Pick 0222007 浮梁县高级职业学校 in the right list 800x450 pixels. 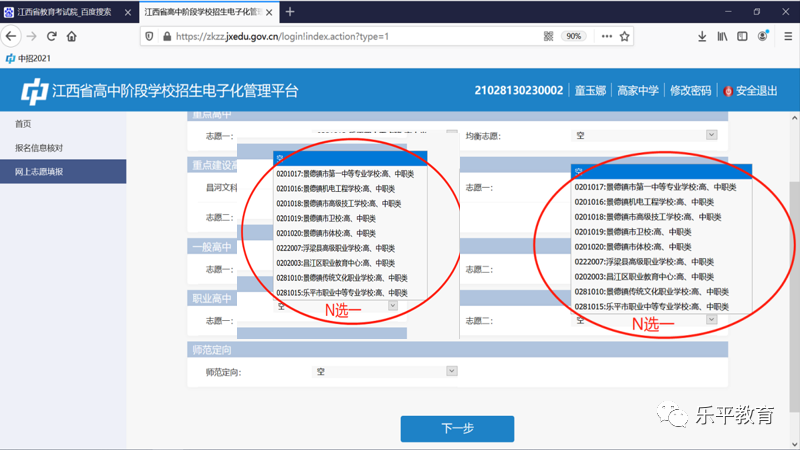(x=640, y=261)
